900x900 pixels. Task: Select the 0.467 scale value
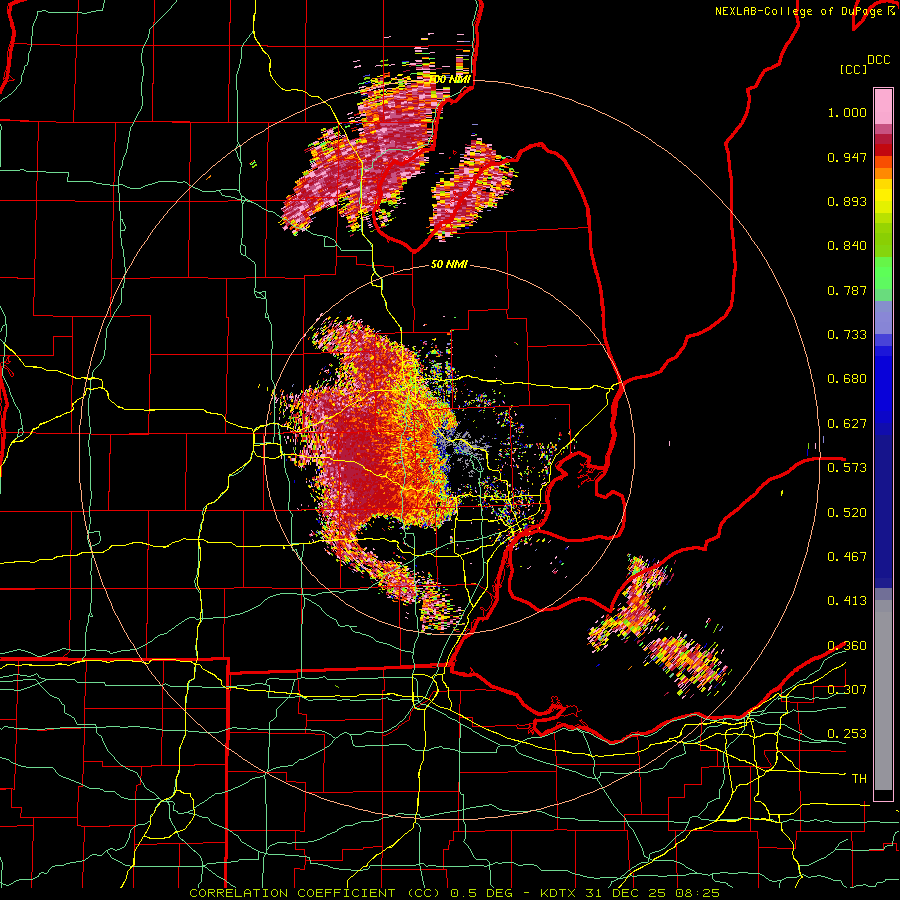tap(847, 556)
